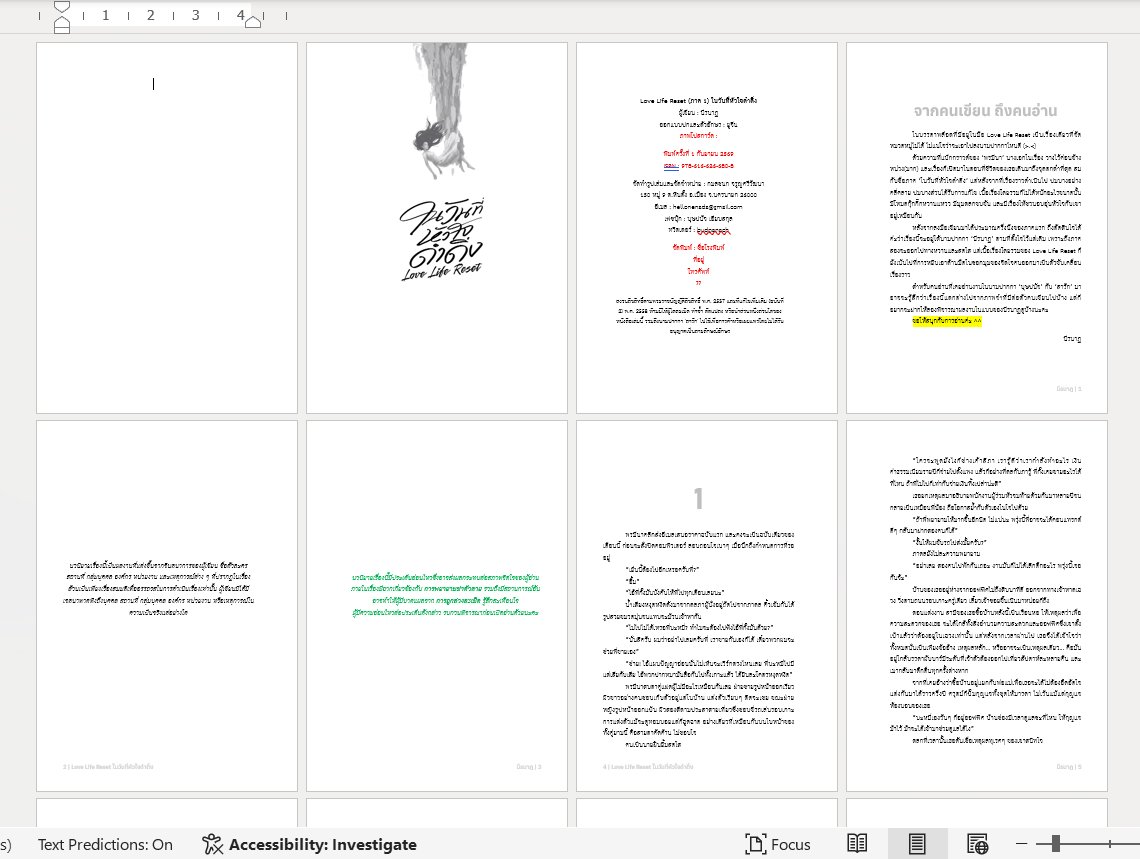Select the Hanging Indent marker on ruler
The width and height of the screenshot is (1140, 859).
click(x=63, y=23)
